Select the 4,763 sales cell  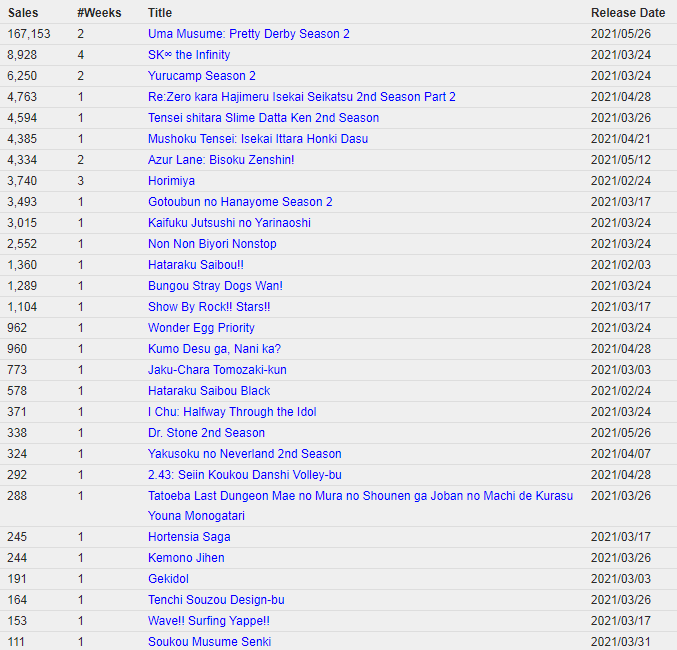22,97
